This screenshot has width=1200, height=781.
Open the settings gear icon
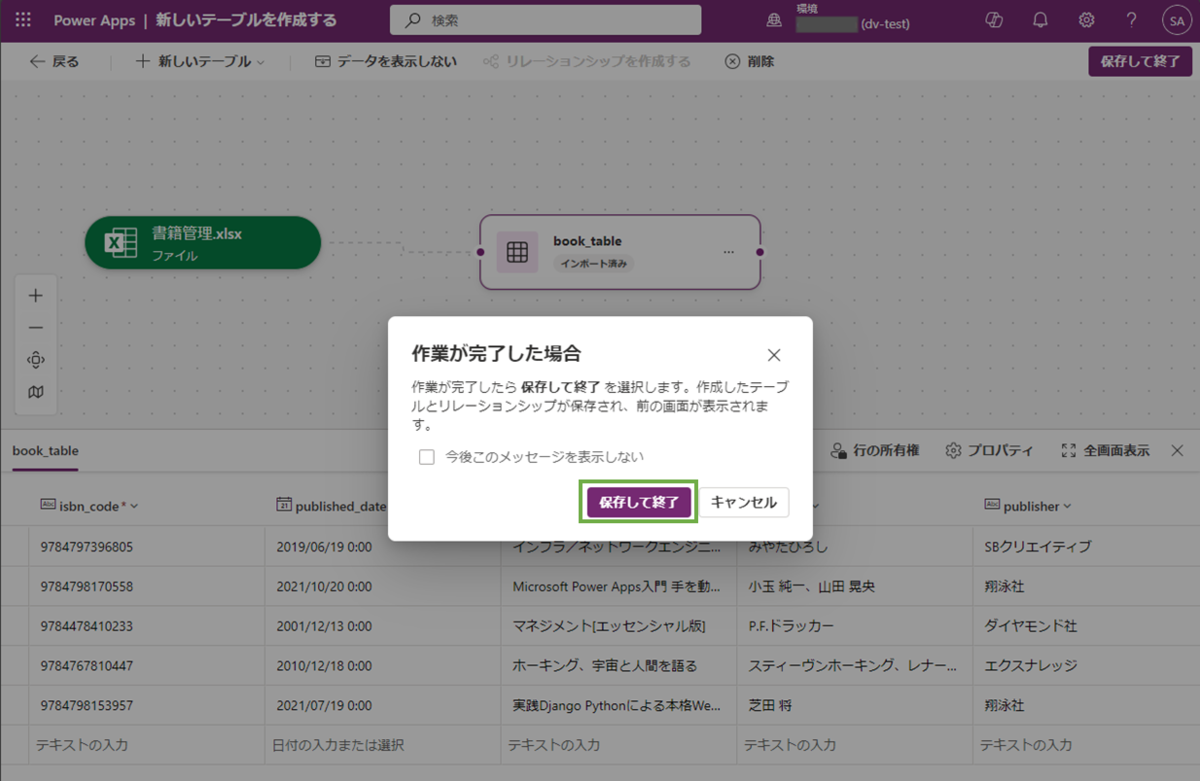click(x=1086, y=20)
